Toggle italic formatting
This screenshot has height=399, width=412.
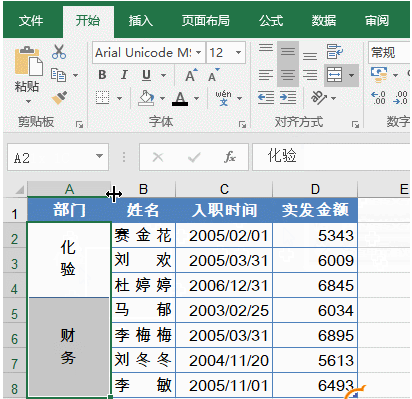tap(124, 75)
